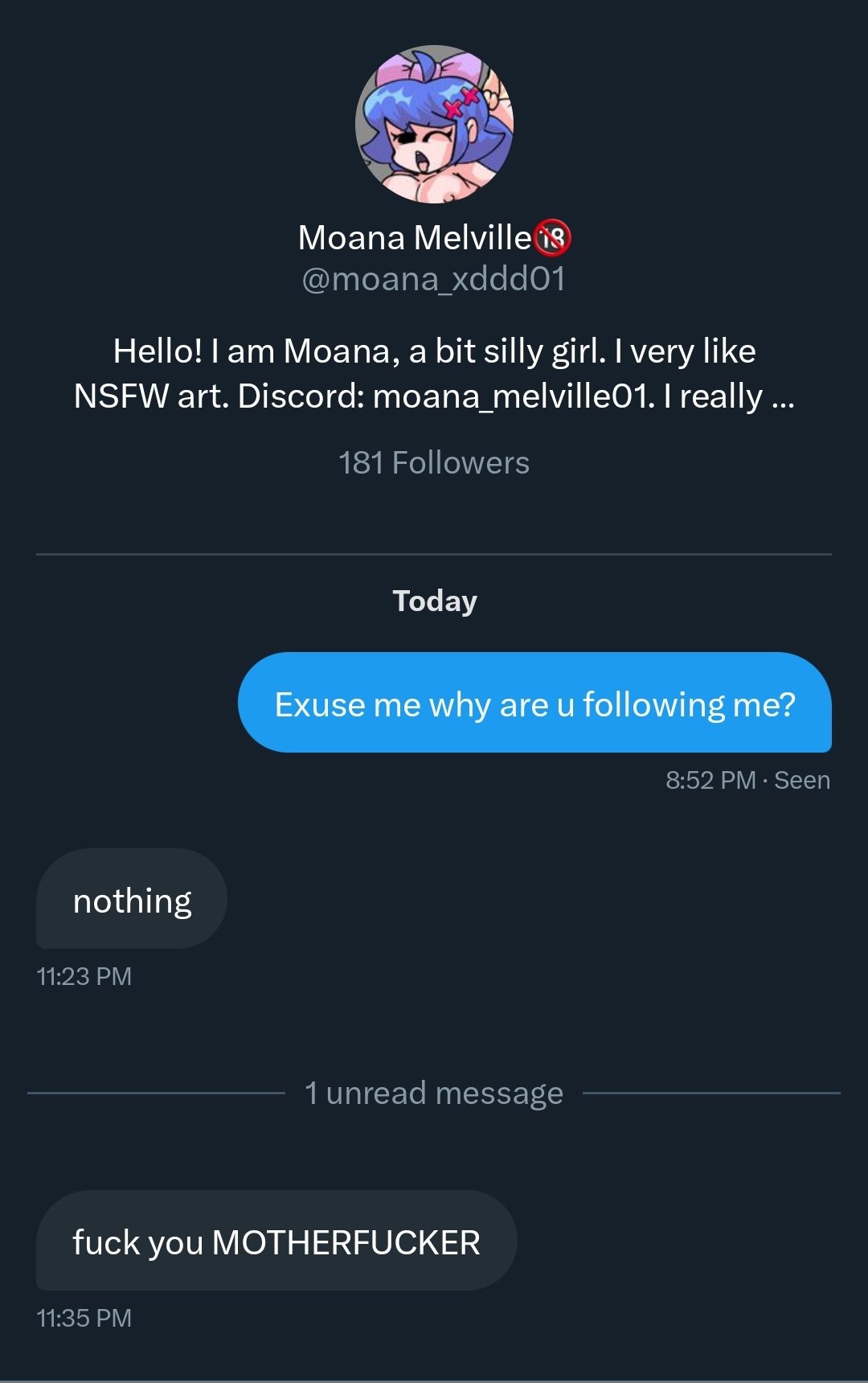Click the line left of the unread label
This screenshot has width=868, height=1383.
[157, 1094]
